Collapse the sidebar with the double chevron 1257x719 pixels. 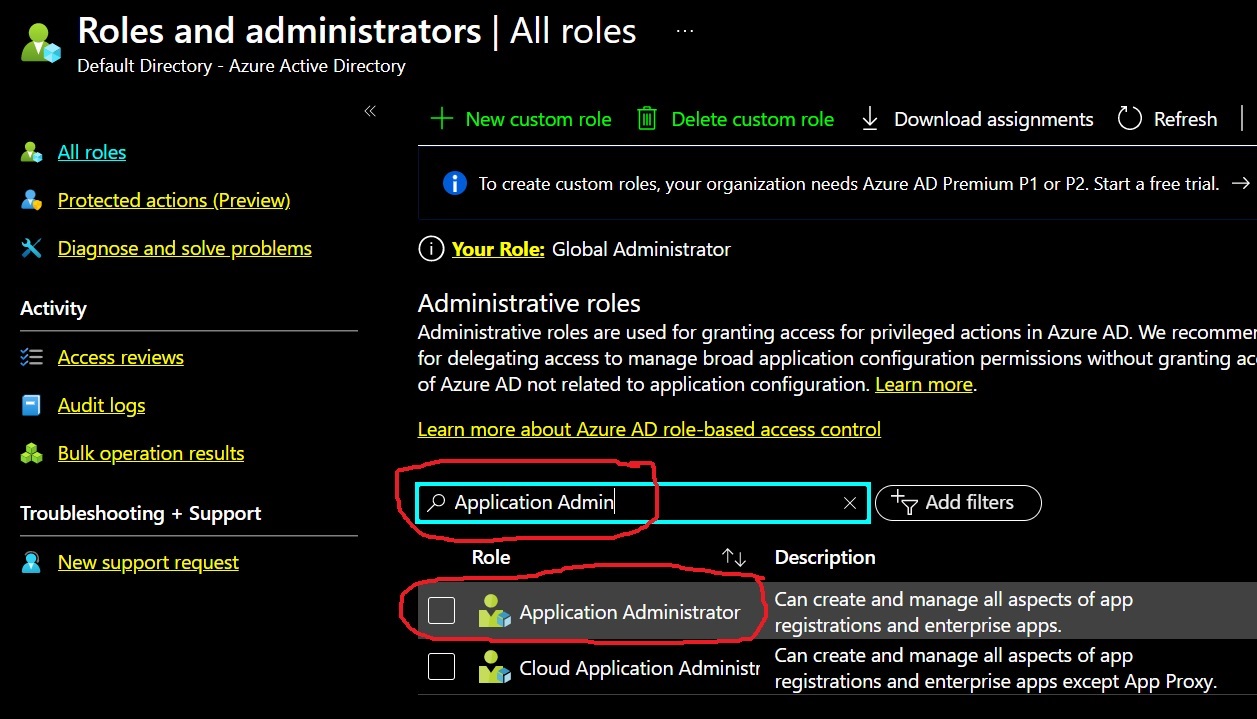click(x=370, y=111)
